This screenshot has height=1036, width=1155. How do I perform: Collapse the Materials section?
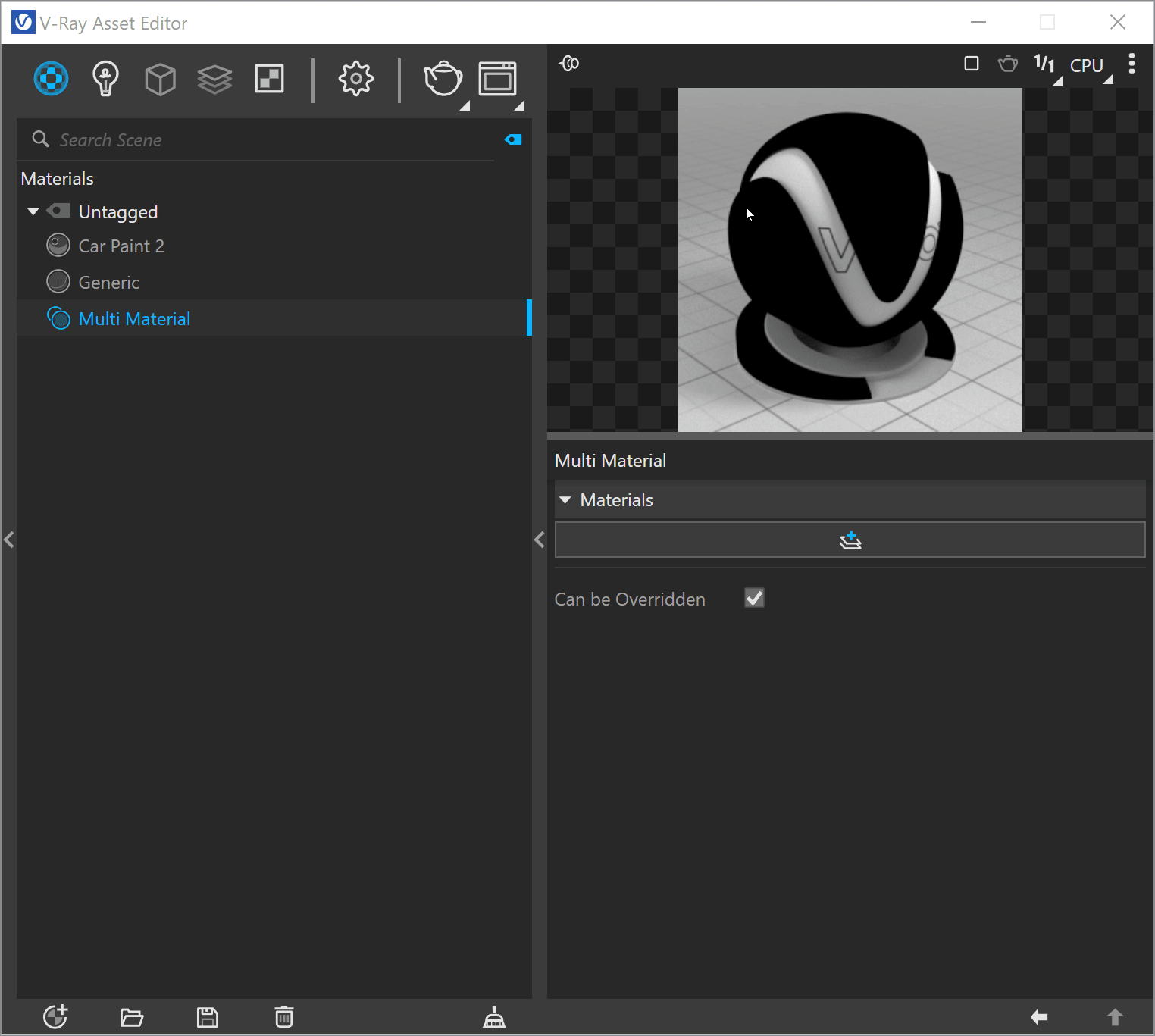click(565, 500)
